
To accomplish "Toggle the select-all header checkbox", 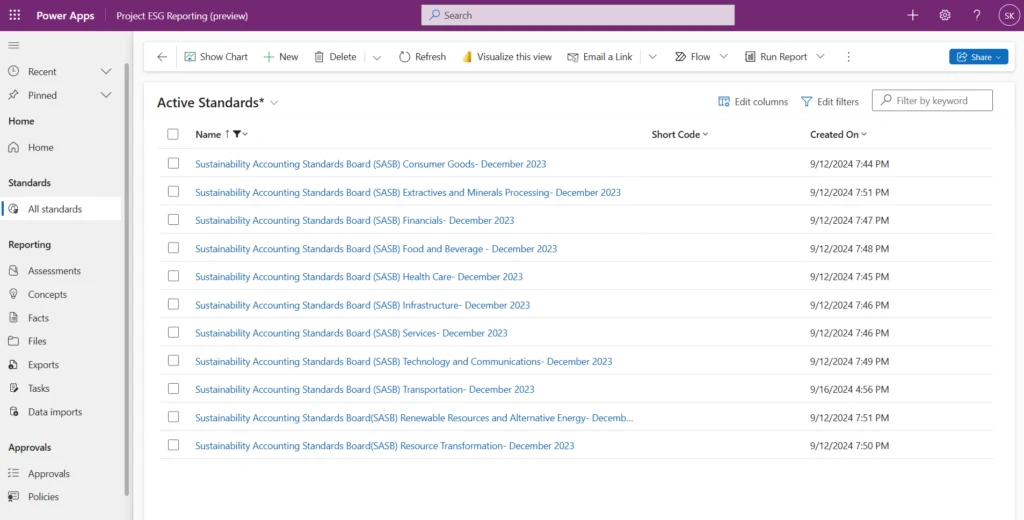I will (x=172, y=134).
